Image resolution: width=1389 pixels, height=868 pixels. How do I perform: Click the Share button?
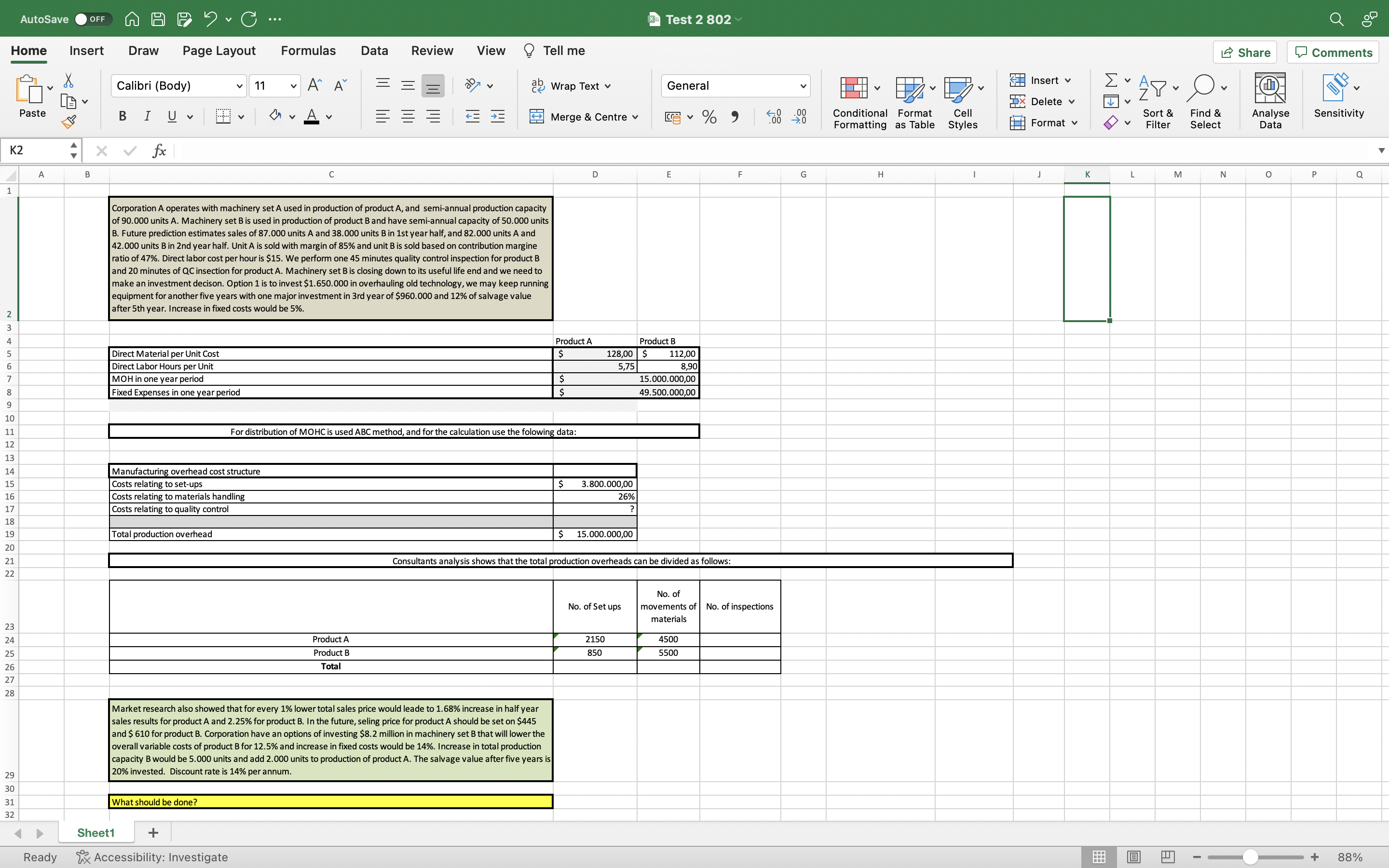click(x=1245, y=52)
